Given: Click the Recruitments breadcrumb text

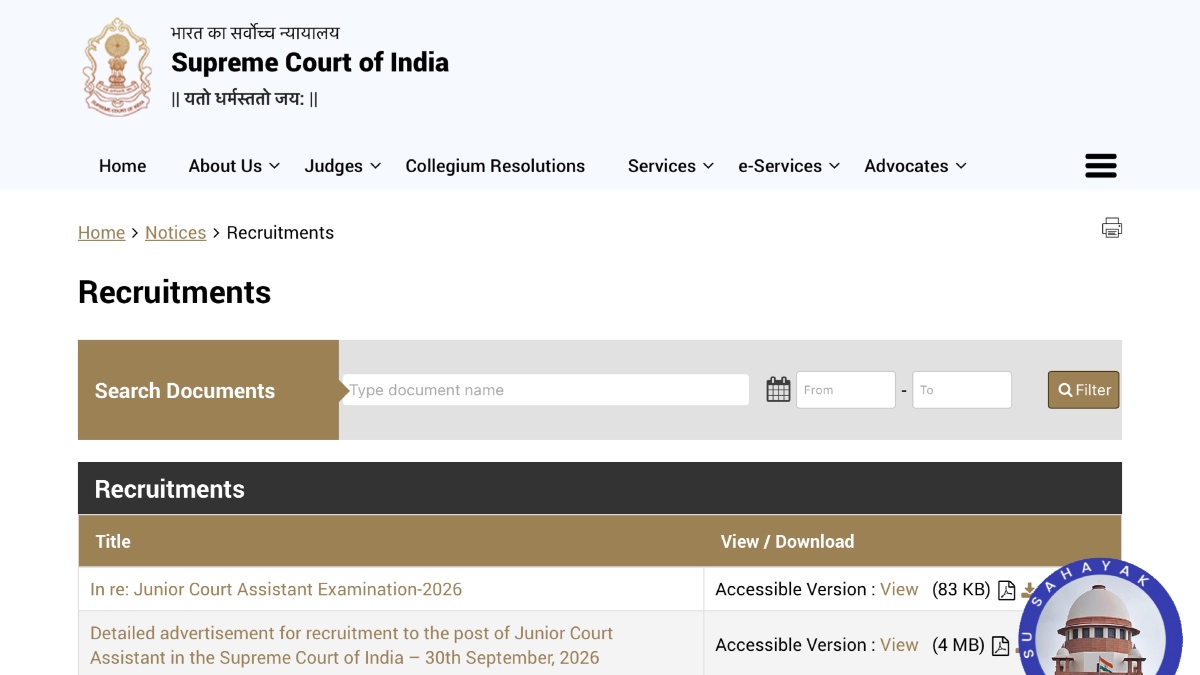Looking at the screenshot, I should coord(280,233).
